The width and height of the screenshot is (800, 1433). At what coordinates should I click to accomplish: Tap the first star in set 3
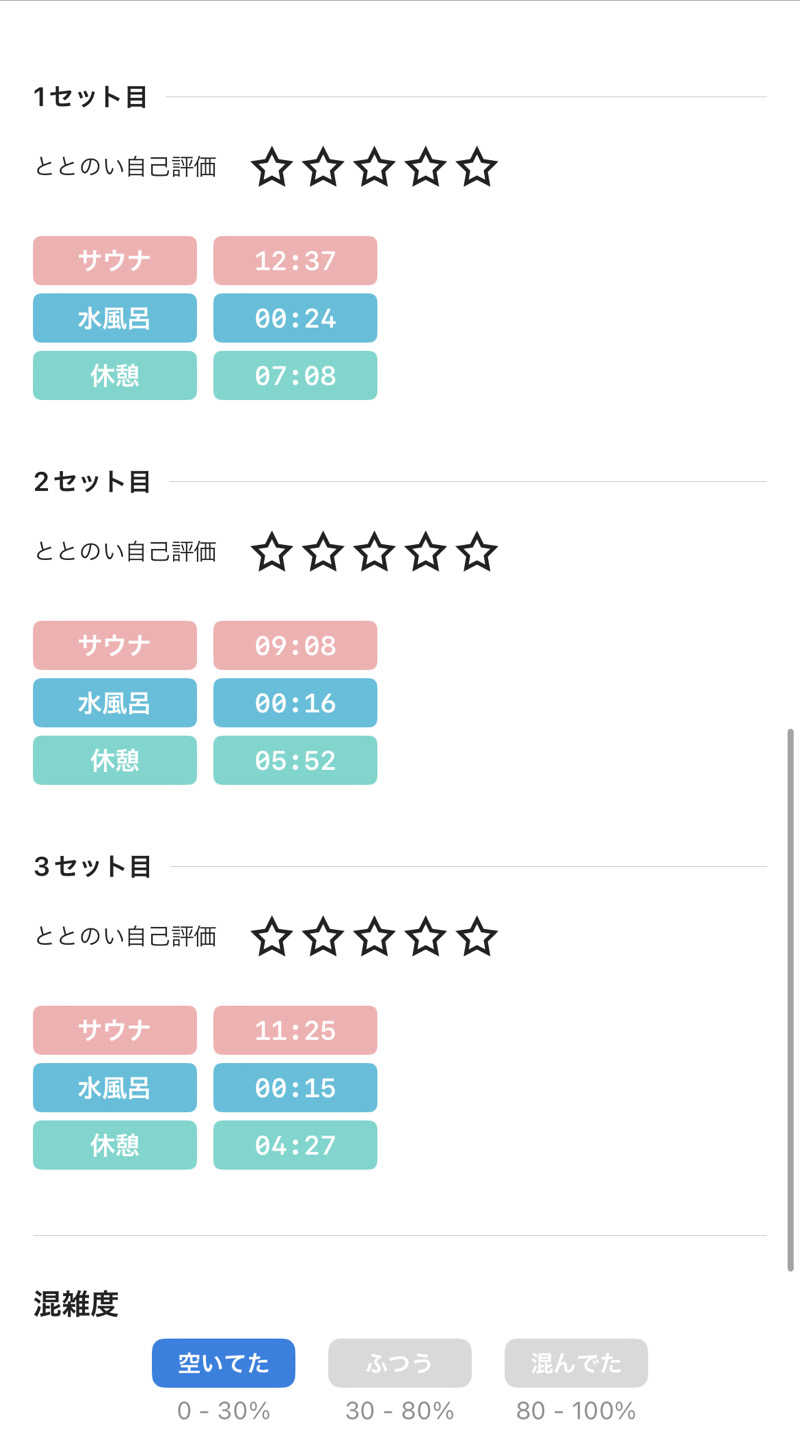click(271, 937)
